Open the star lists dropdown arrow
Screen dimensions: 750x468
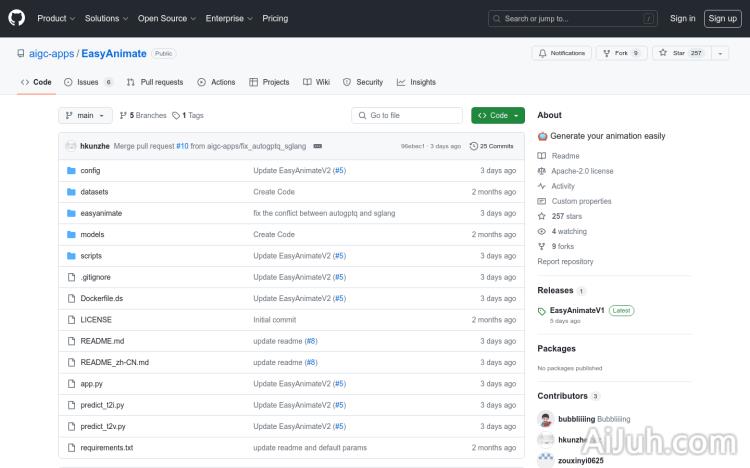[719, 53]
